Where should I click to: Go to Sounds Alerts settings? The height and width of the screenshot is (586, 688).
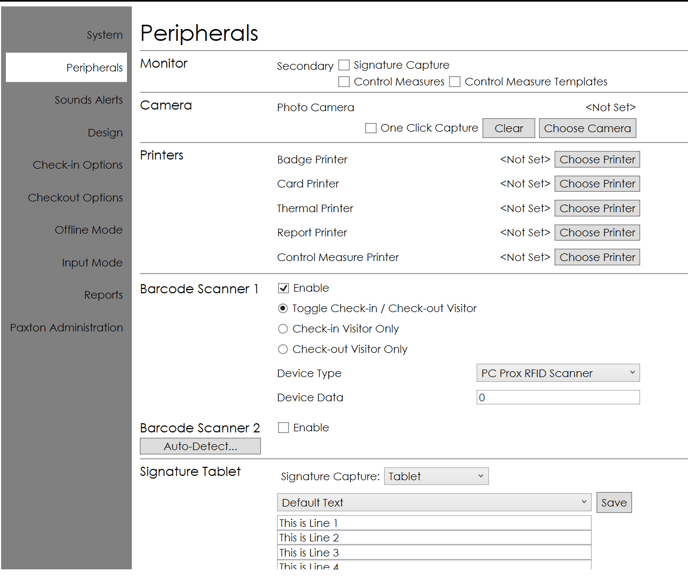pyautogui.click(x=89, y=100)
